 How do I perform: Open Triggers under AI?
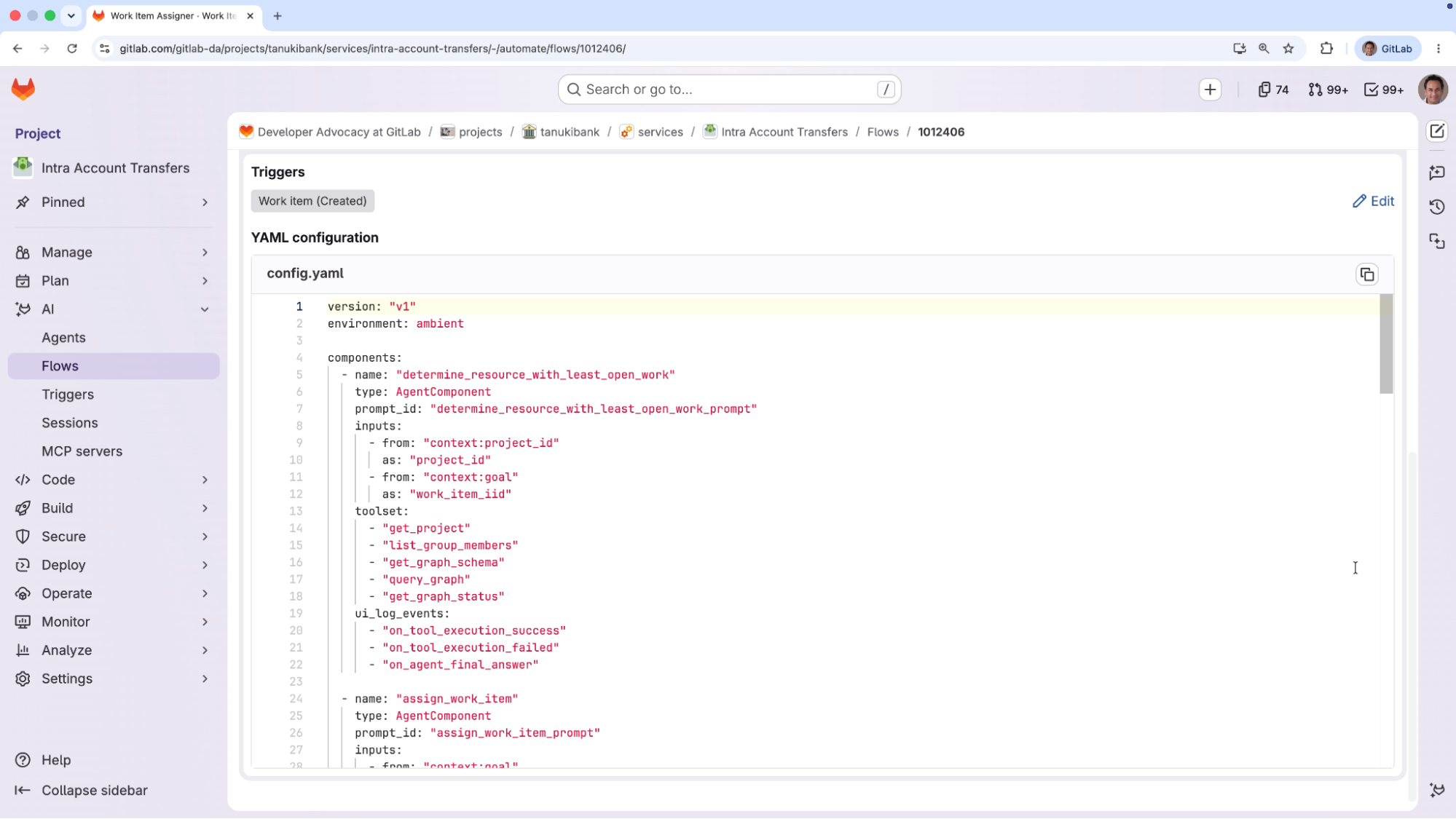[x=113, y=395]
